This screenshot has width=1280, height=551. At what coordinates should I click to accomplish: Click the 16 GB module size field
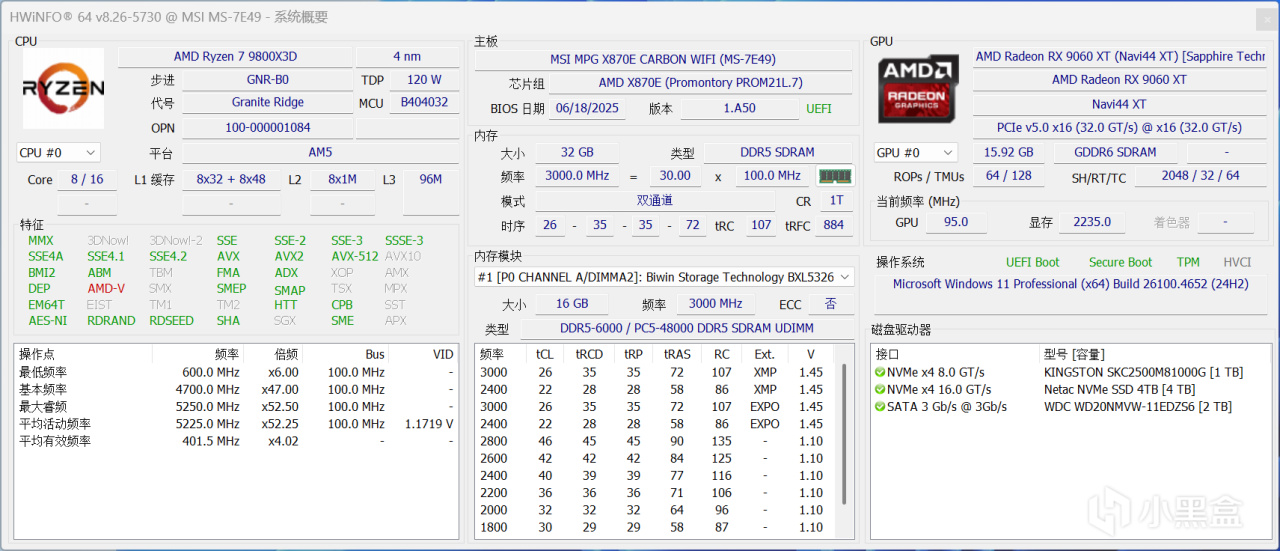(x=573, y=304)
